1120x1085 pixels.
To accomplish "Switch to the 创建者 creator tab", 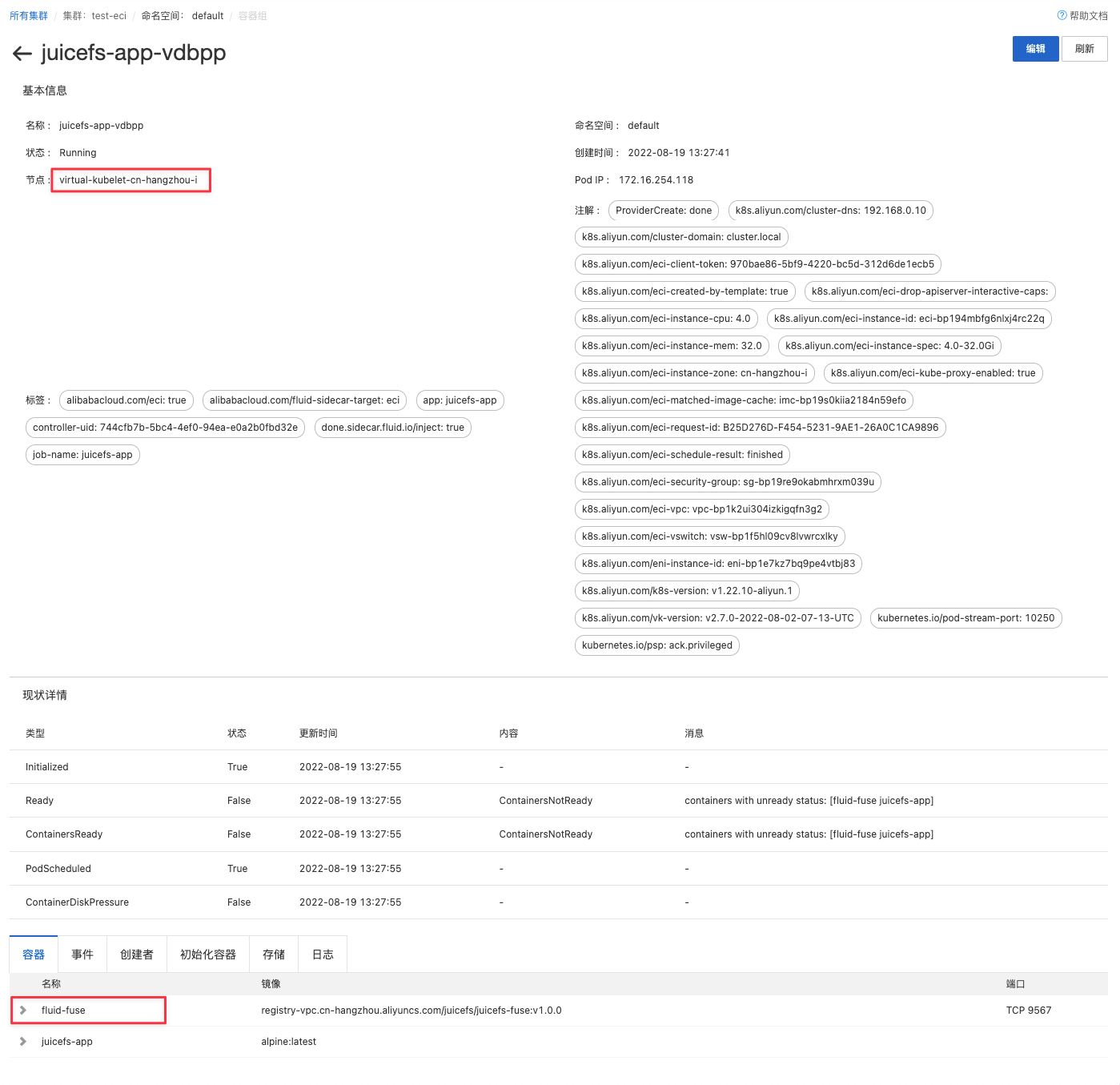I will (x=137, y=954).
